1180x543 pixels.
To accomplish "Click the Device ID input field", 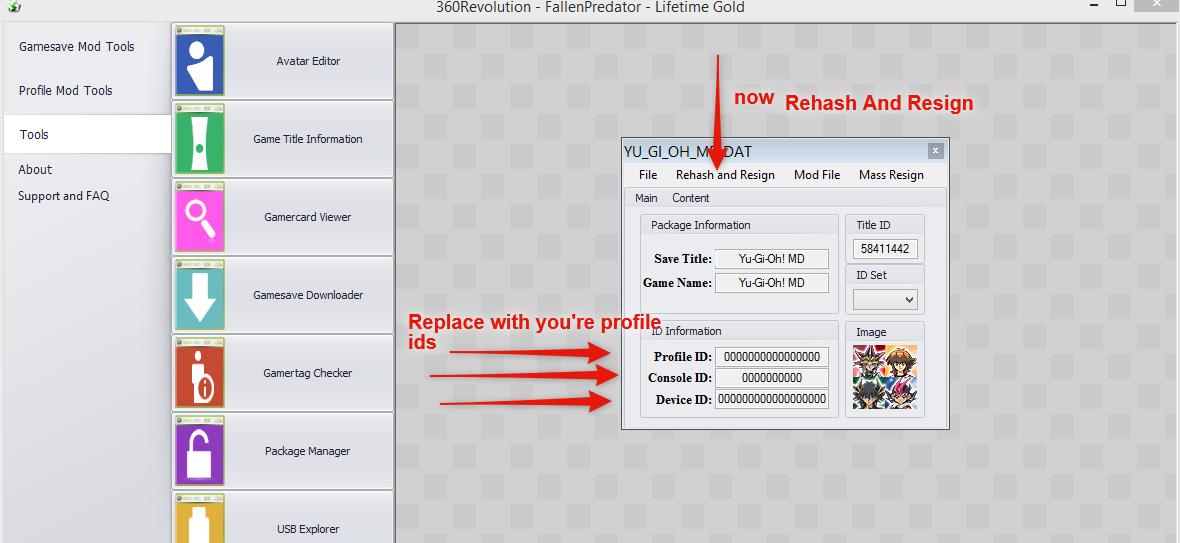I will [771, 399].
